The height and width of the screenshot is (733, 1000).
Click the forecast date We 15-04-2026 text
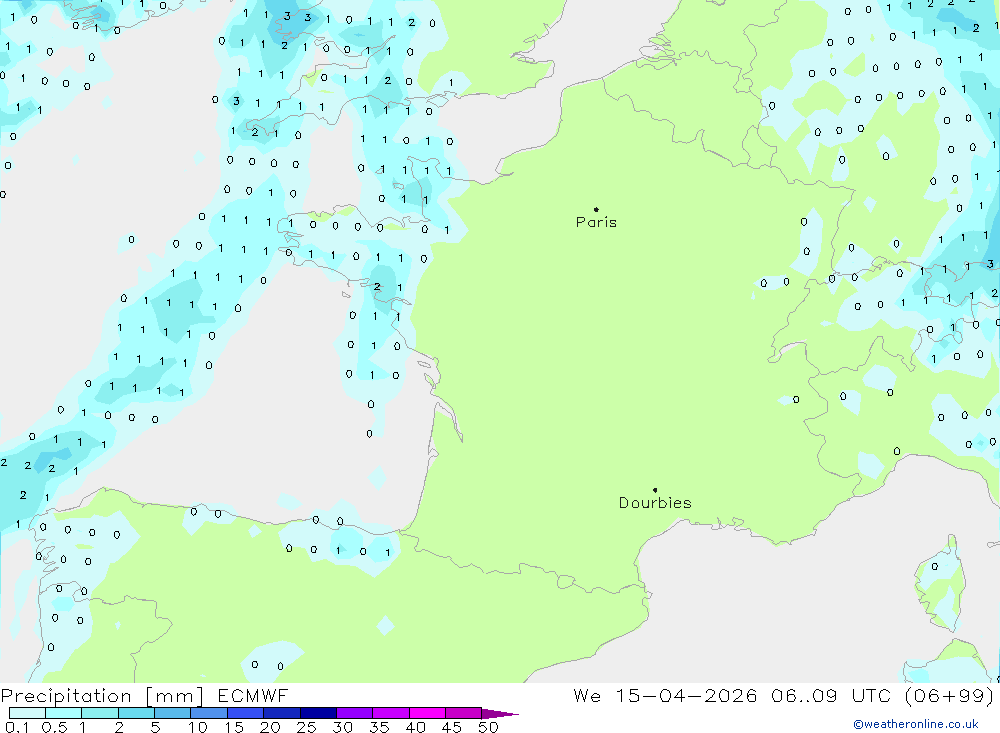665,696
